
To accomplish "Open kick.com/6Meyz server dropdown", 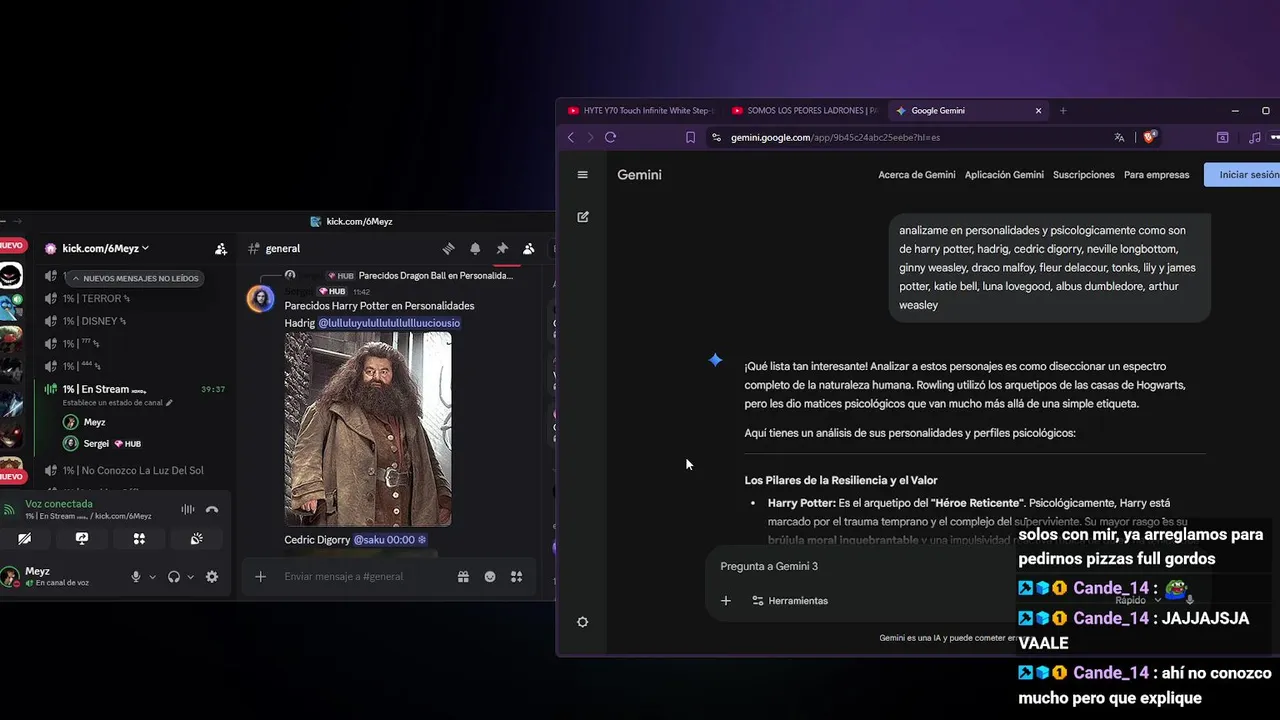I will tap(105, 249).
